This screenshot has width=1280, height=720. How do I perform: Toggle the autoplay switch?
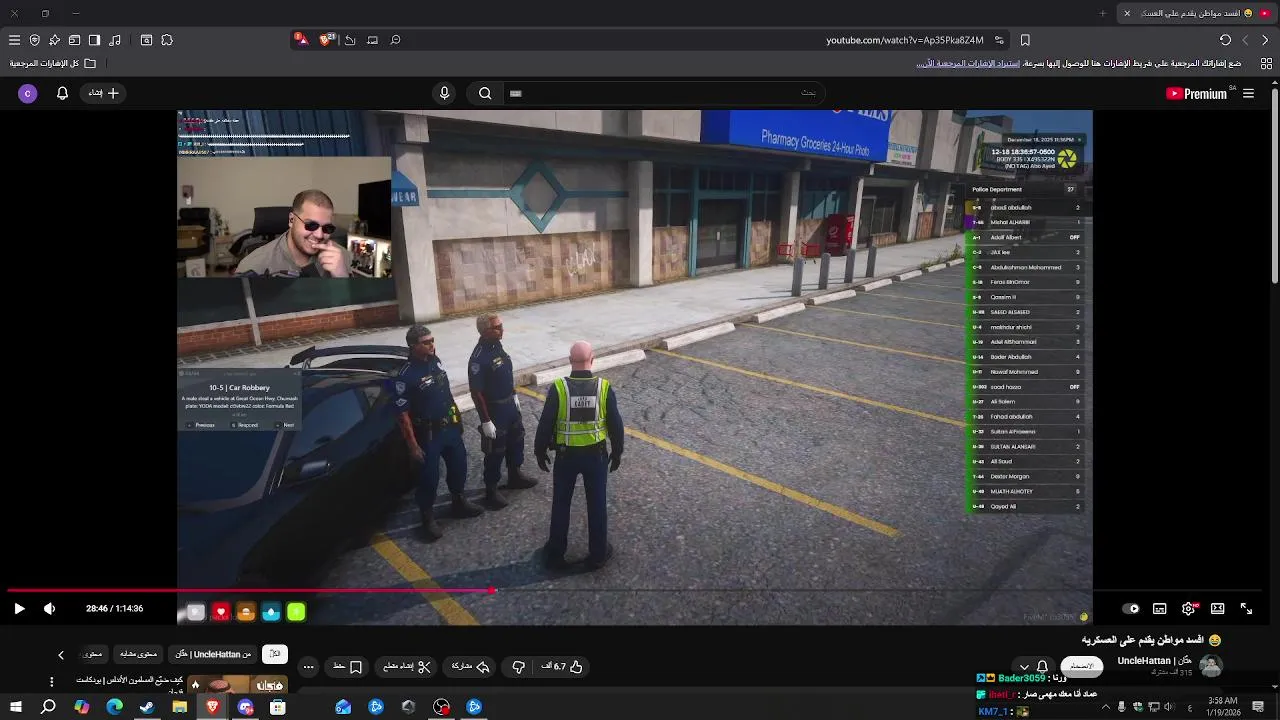pyautogui.click(x=1131, y=608)
